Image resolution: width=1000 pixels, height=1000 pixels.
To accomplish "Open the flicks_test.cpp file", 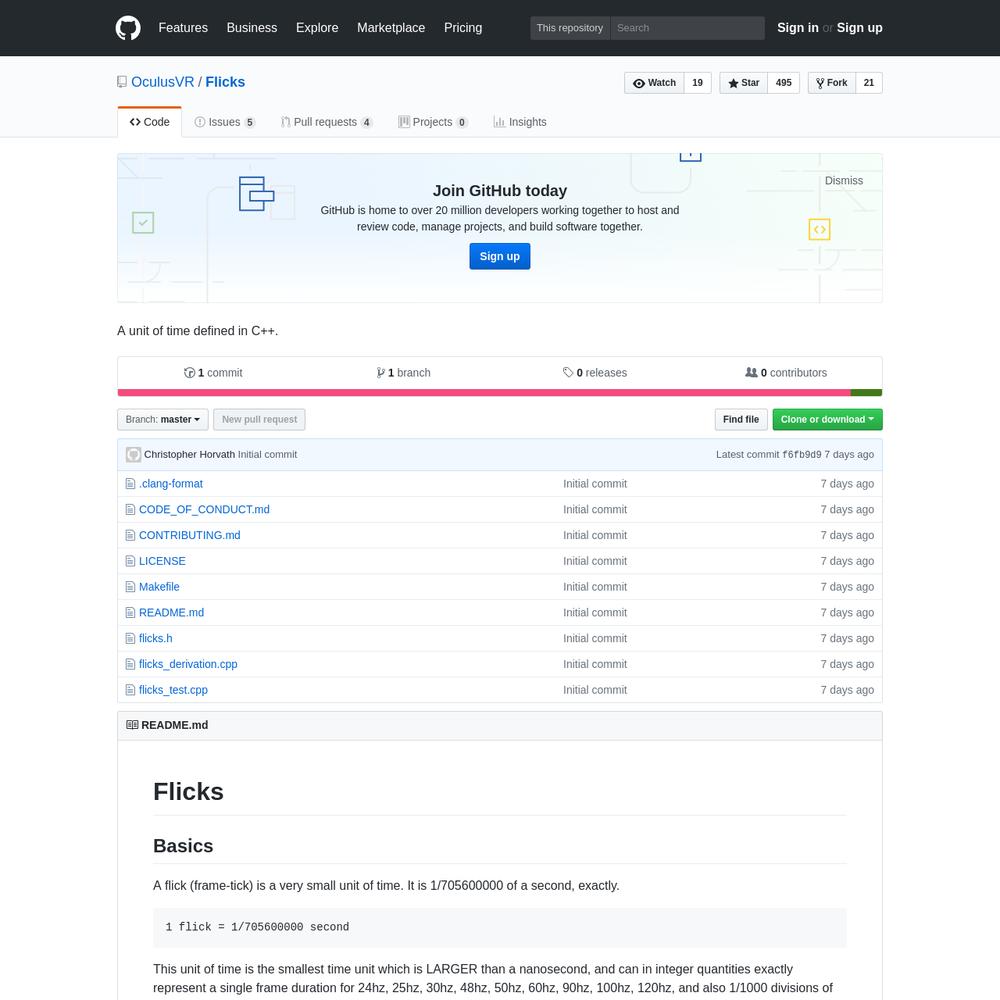I will (x=173, y=690).
